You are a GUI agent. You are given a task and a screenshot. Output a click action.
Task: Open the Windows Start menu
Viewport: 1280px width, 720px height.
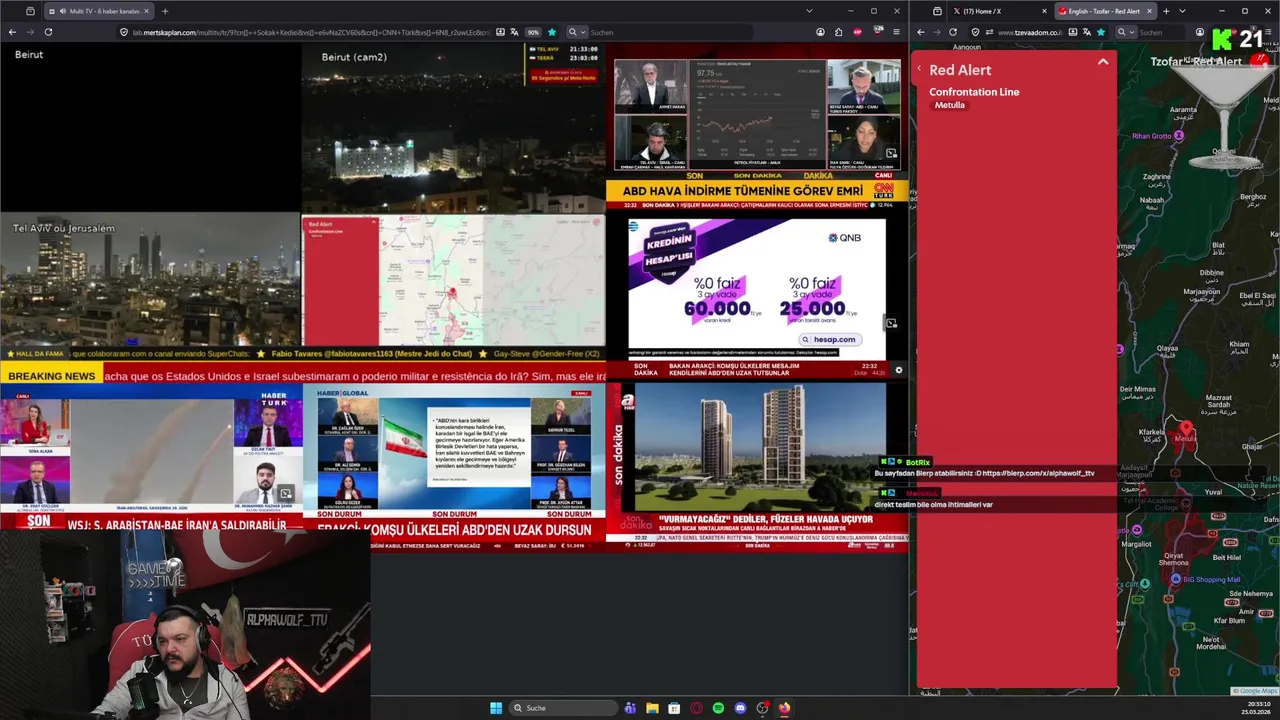point(495,708)
